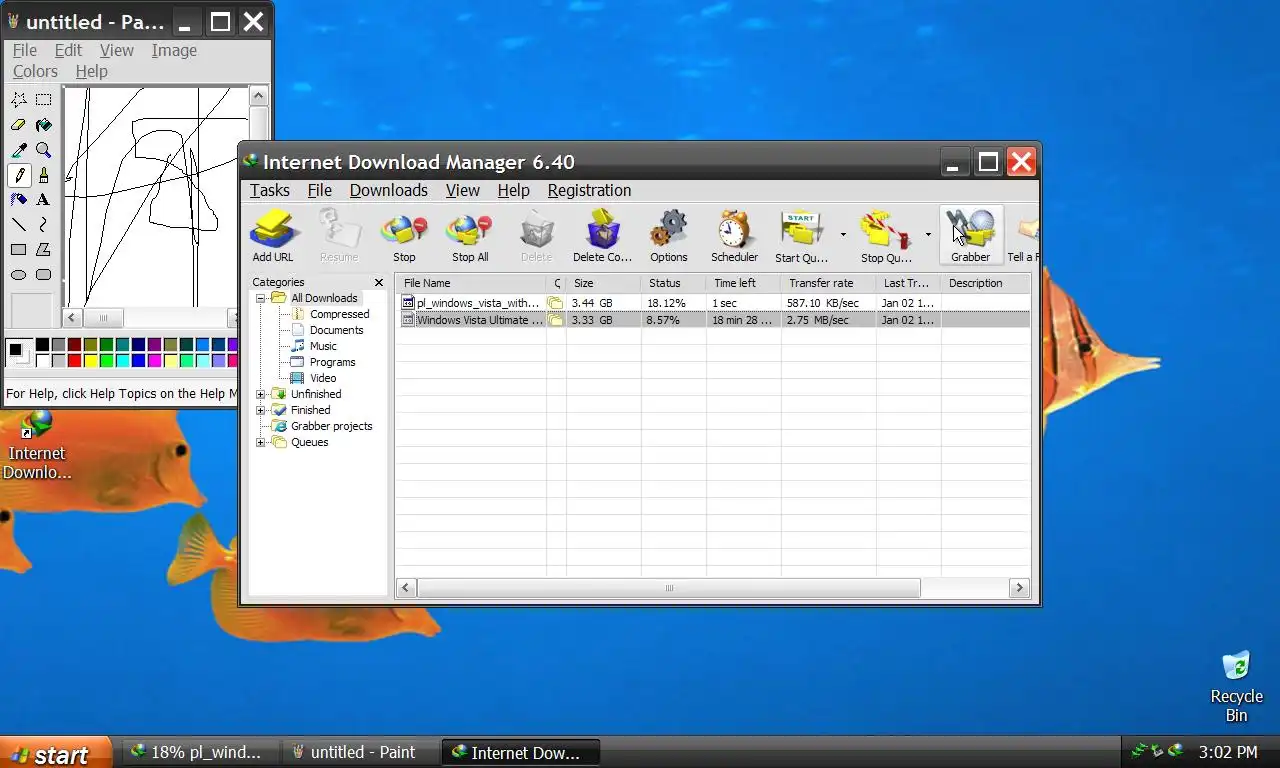Click the Start Queue toolbar icon
The height and width of the screenshot is (768, 1280).
(x=801, y=236)
